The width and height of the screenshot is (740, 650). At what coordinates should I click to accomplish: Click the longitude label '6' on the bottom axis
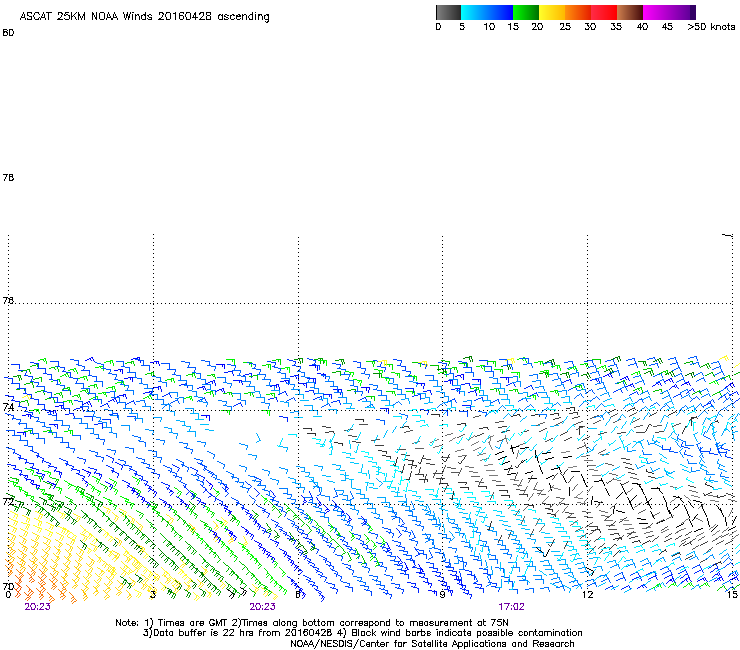point(298,595)
